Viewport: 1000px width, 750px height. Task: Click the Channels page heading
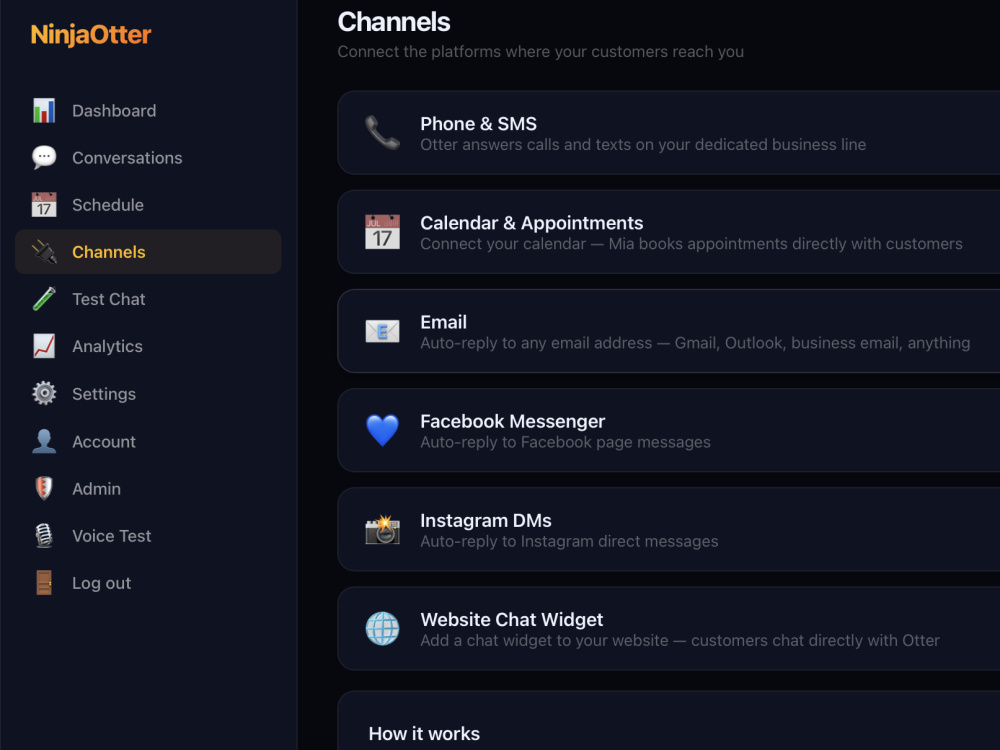(393, 22)
